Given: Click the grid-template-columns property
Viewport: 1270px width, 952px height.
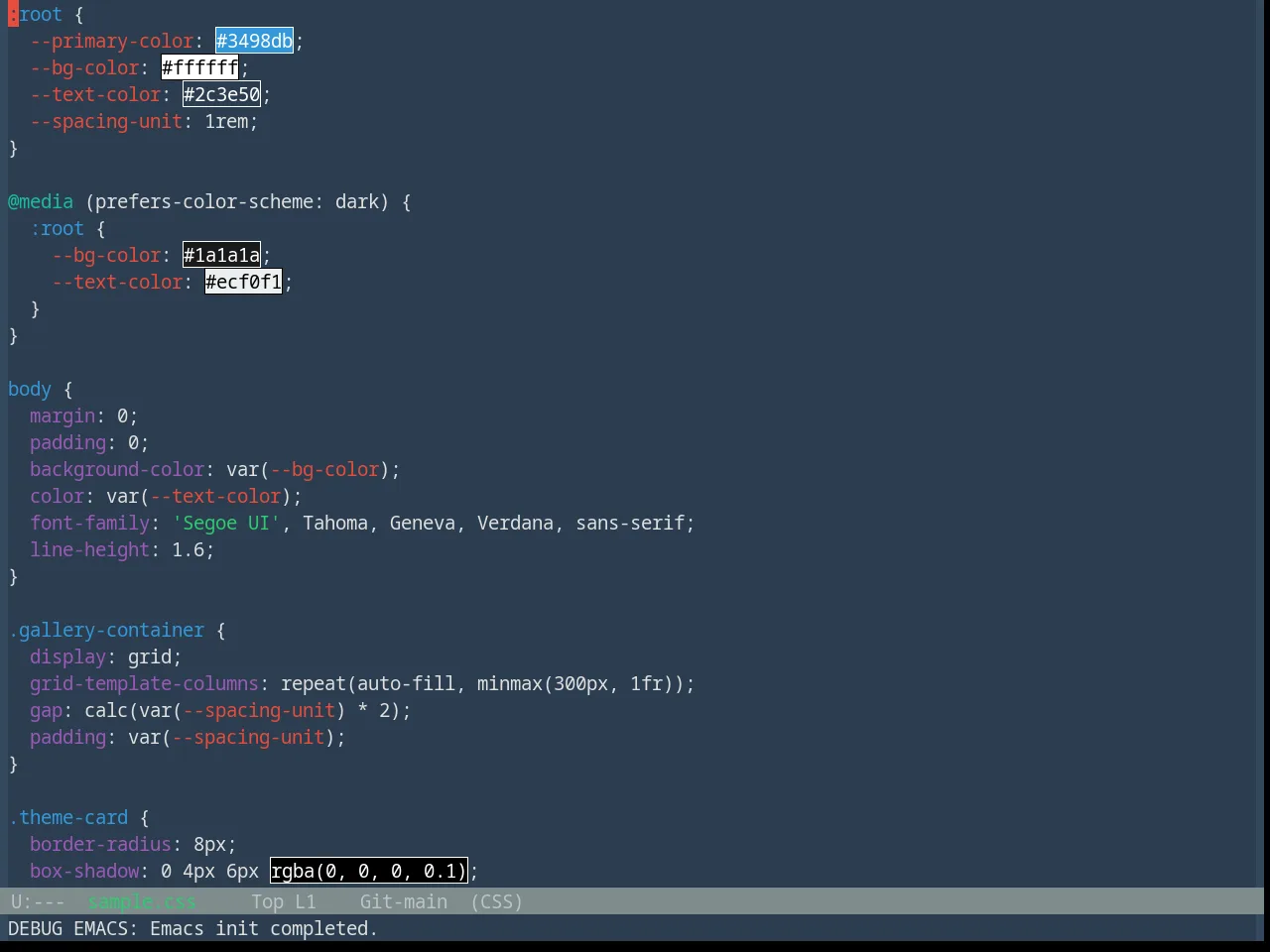Looking at the screenshot, I should tap(145, 683).
